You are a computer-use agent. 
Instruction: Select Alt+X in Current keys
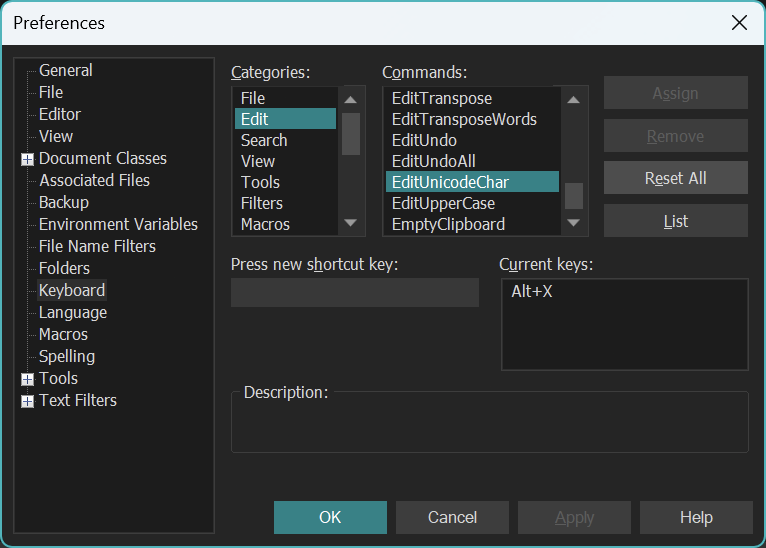tap(532, 292)
